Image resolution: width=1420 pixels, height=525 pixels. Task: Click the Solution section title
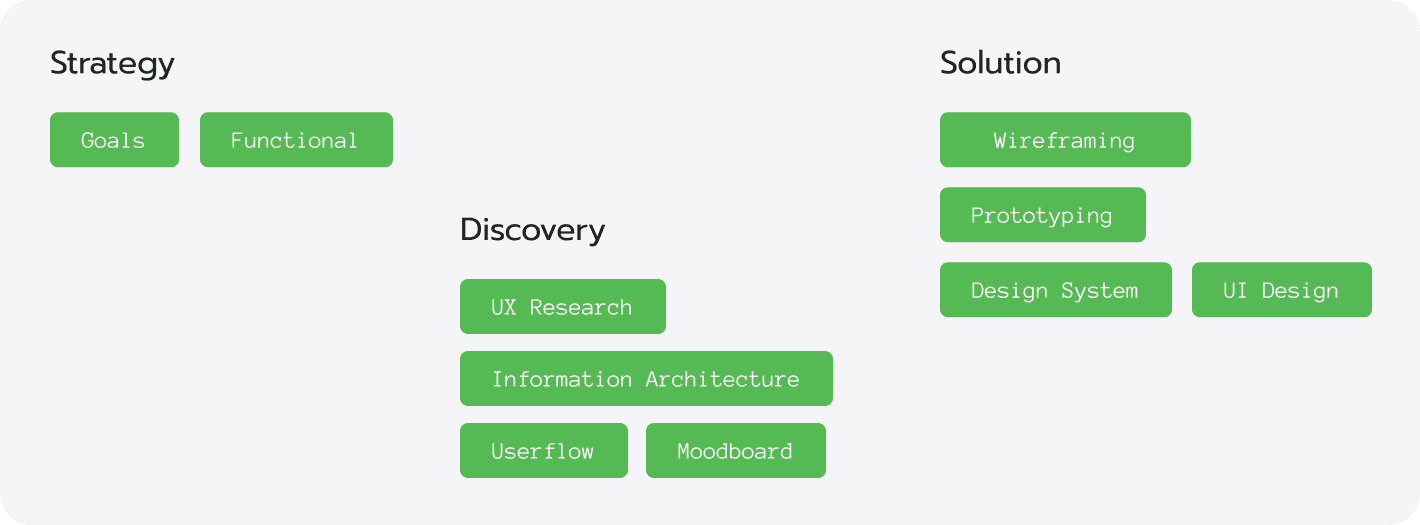pos(1000,63)
